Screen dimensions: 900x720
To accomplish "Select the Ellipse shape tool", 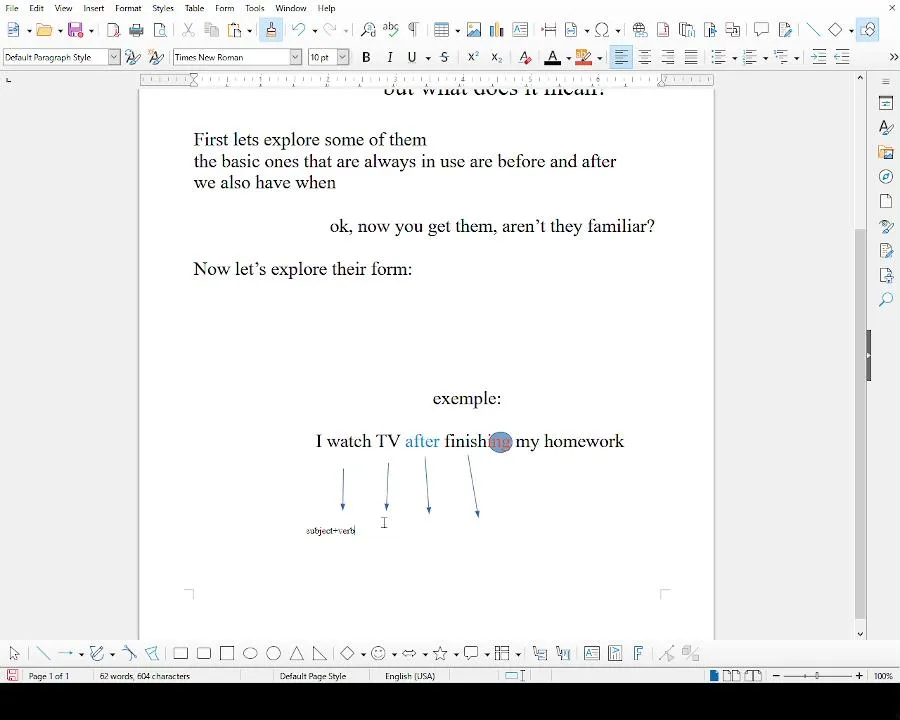I will point(250,653).
